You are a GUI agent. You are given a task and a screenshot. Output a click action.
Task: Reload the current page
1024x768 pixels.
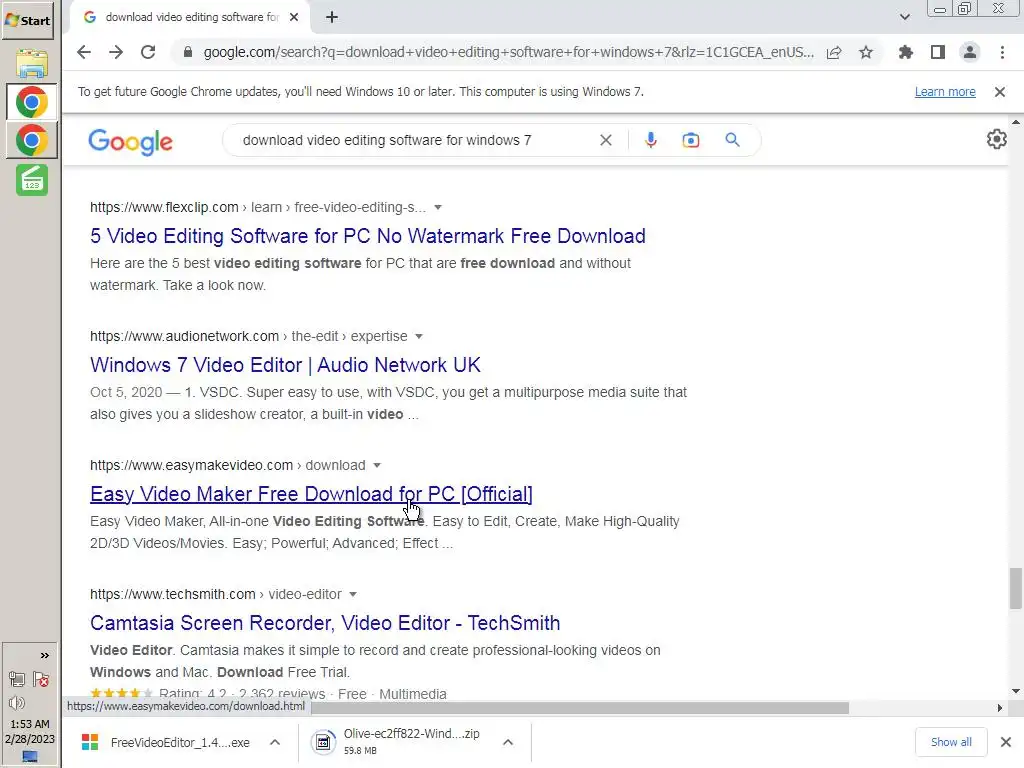[x=148, y=52]
